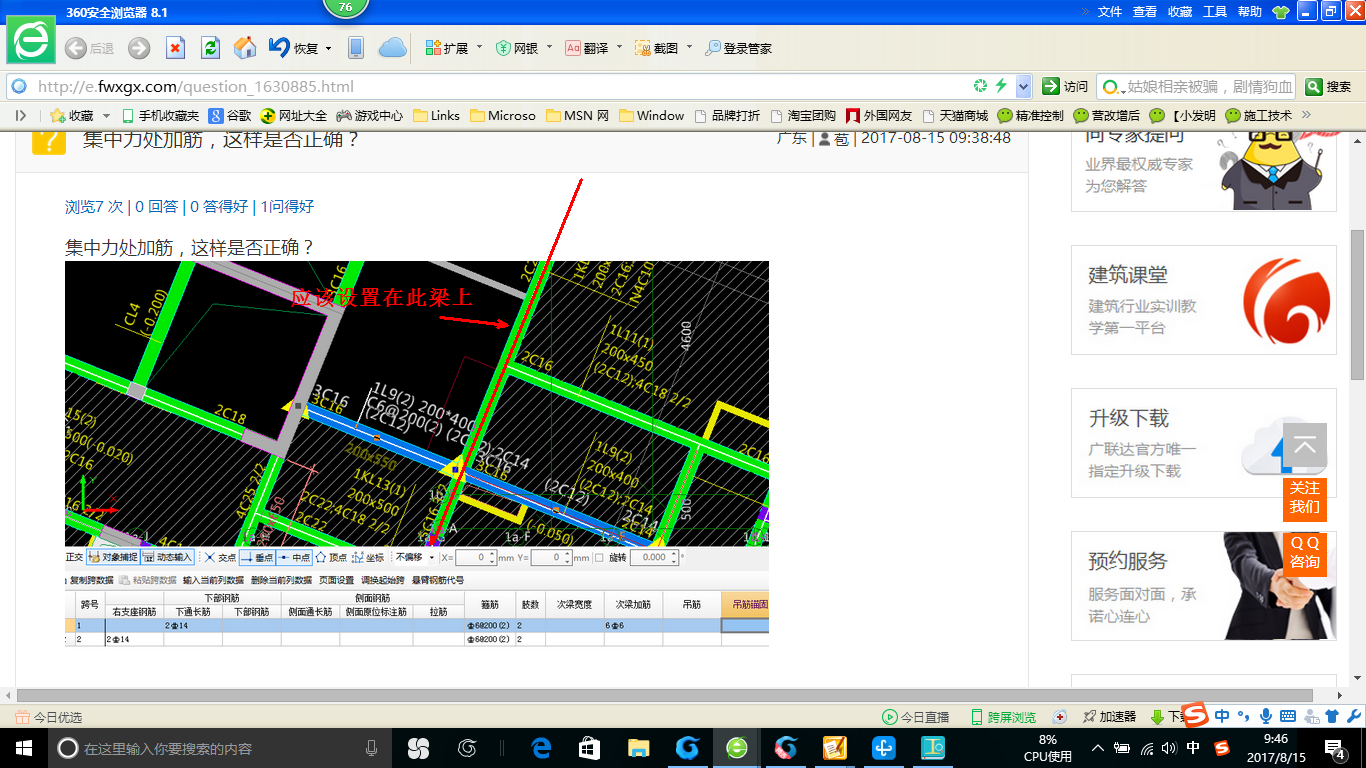Open the 扩展 extensions button
Screen dimensions: 1366x768
[x=447, y=48]
